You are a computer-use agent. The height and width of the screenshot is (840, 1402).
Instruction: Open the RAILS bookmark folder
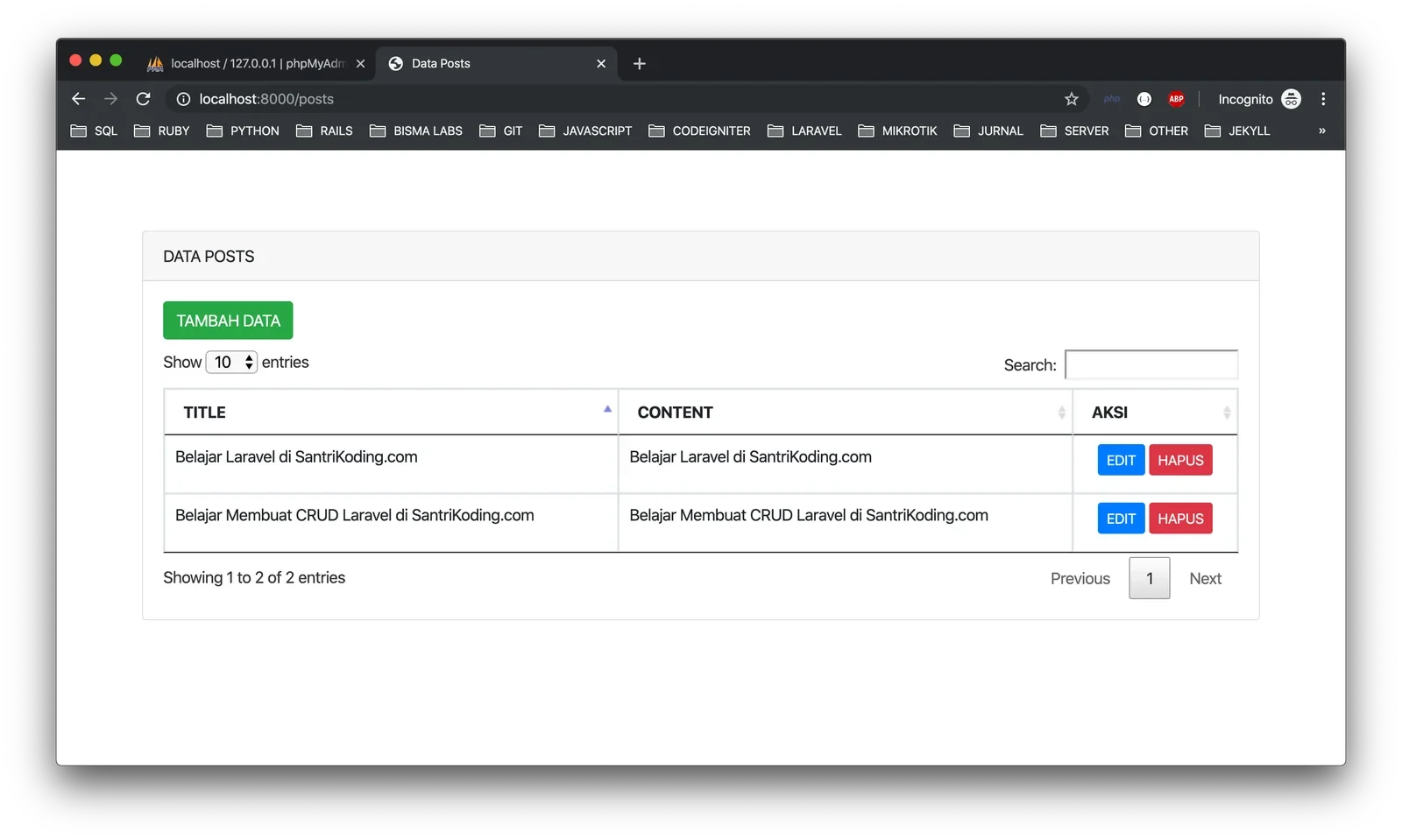click(324, 131)
